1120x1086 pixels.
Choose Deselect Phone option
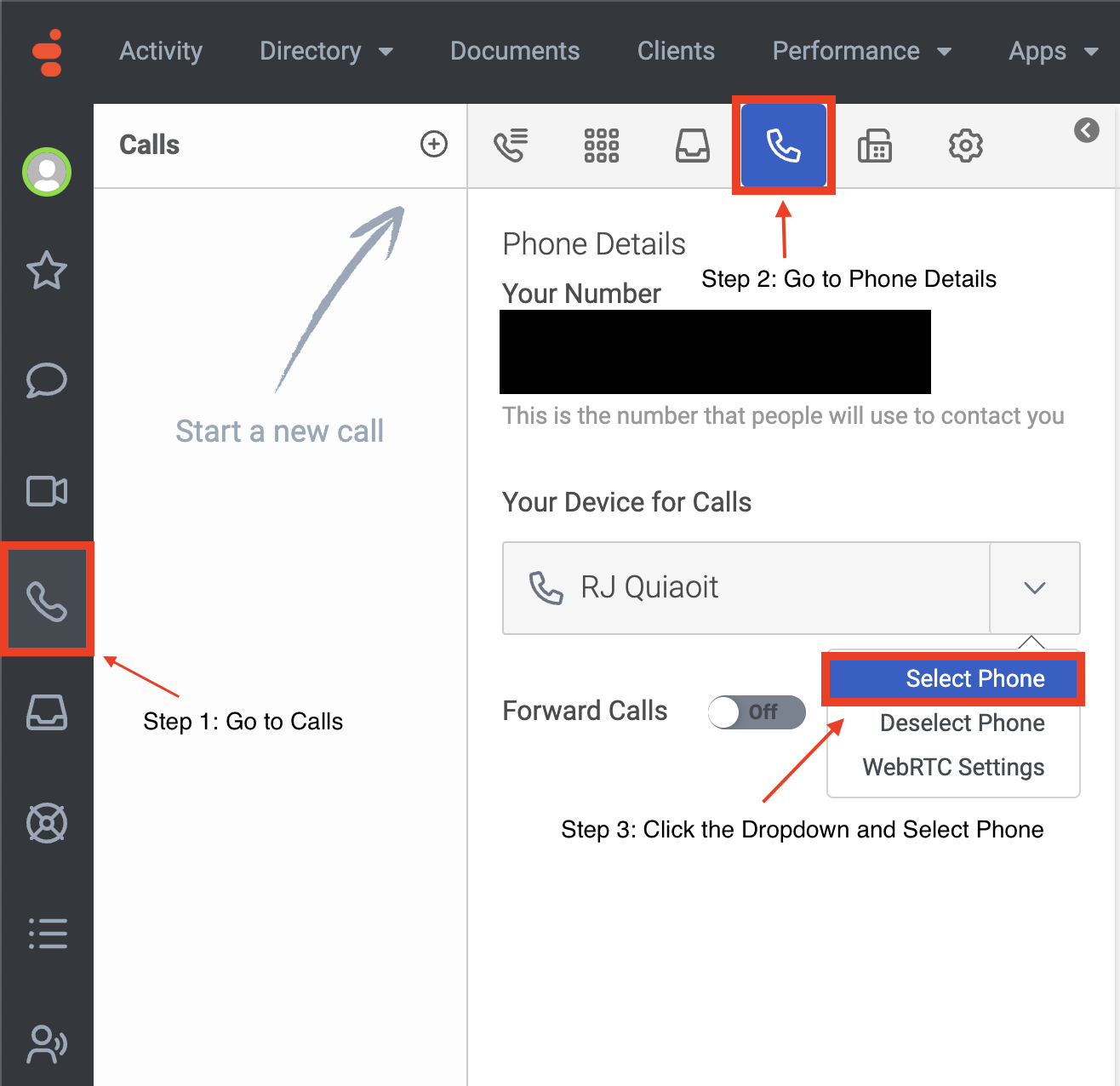[962, 723]
